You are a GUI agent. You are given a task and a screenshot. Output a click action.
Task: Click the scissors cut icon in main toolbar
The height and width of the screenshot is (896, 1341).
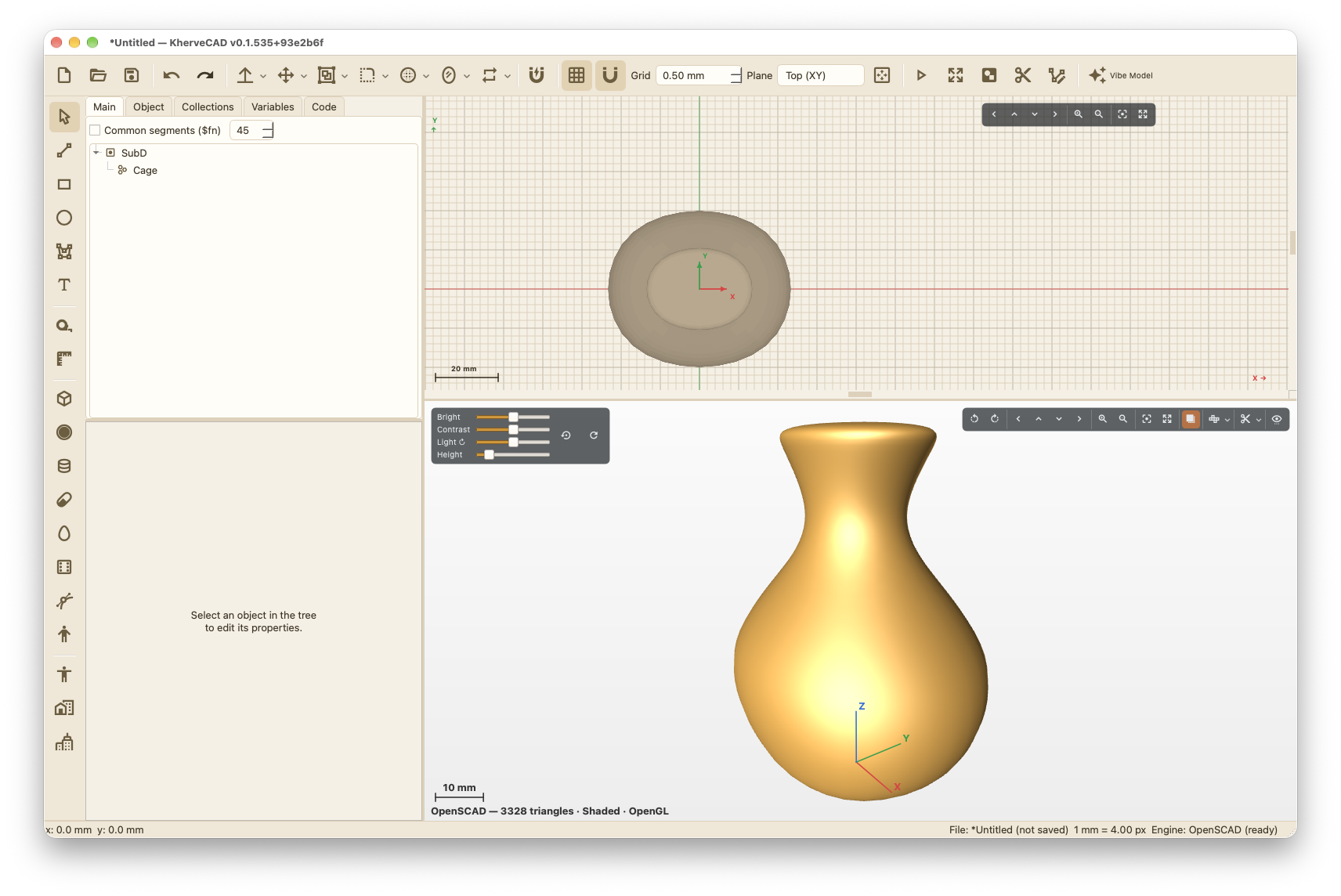1022,75
